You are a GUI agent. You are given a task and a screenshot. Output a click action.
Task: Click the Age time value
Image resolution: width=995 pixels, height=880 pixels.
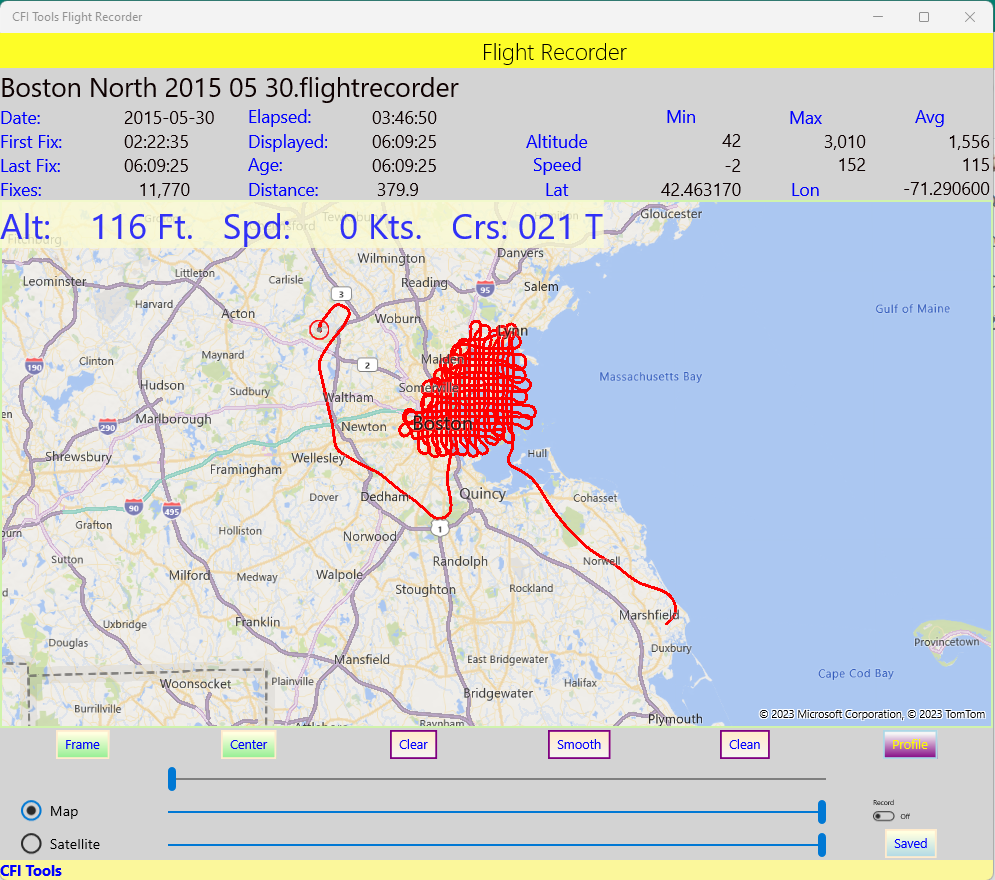click(x=404, y=166)
